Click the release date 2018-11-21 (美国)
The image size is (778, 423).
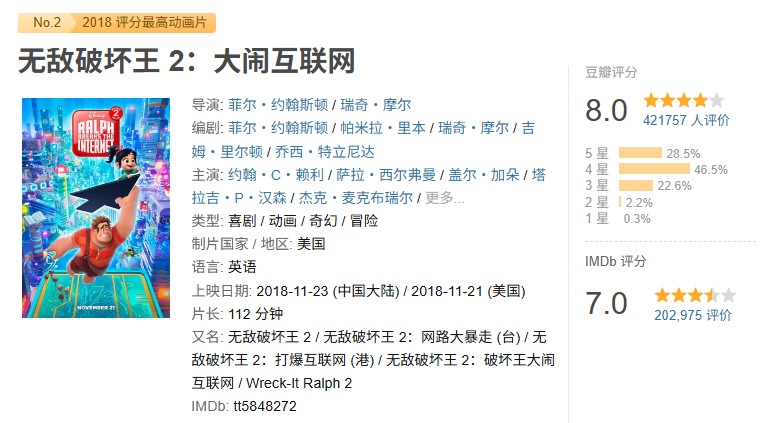[468, 291]
